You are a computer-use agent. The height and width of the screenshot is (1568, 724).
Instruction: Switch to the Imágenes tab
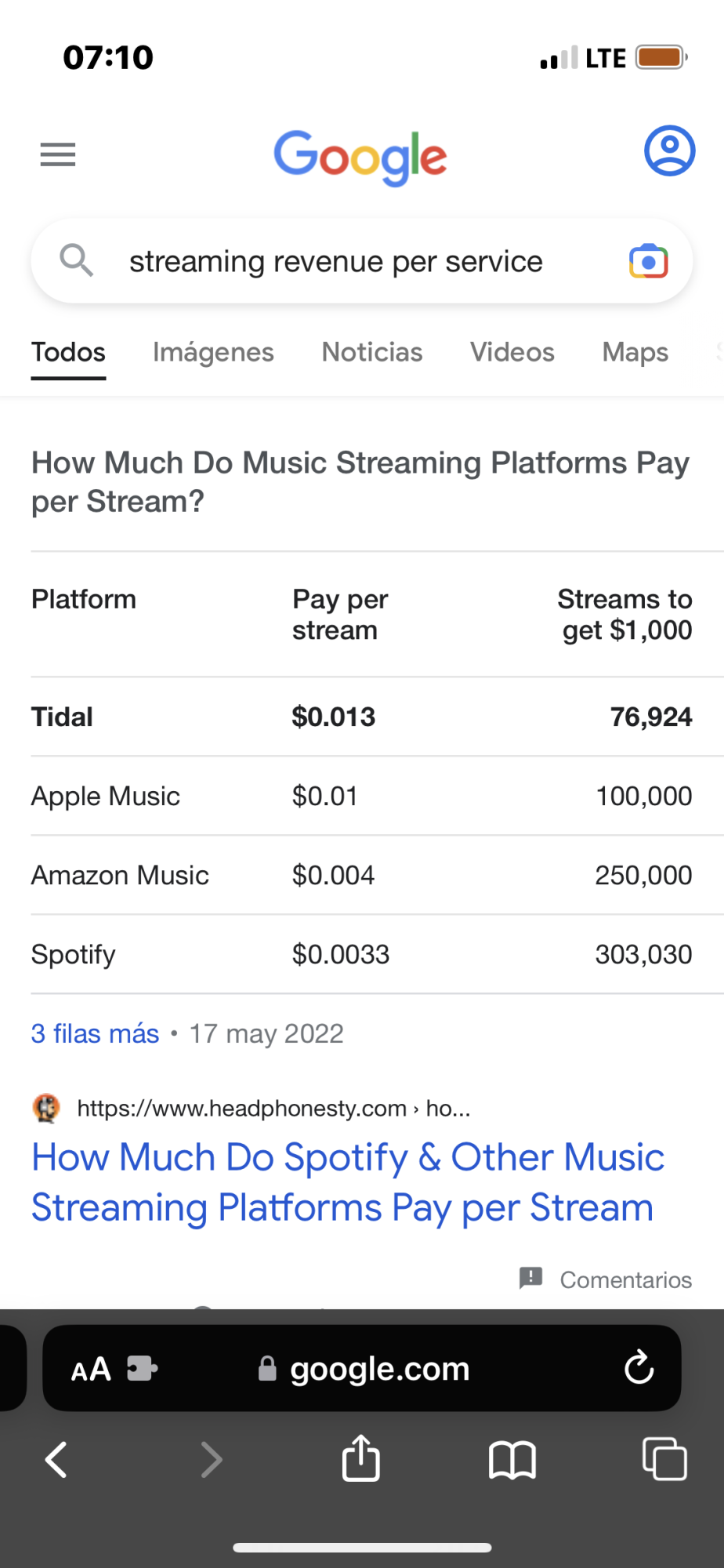[213, 352]
